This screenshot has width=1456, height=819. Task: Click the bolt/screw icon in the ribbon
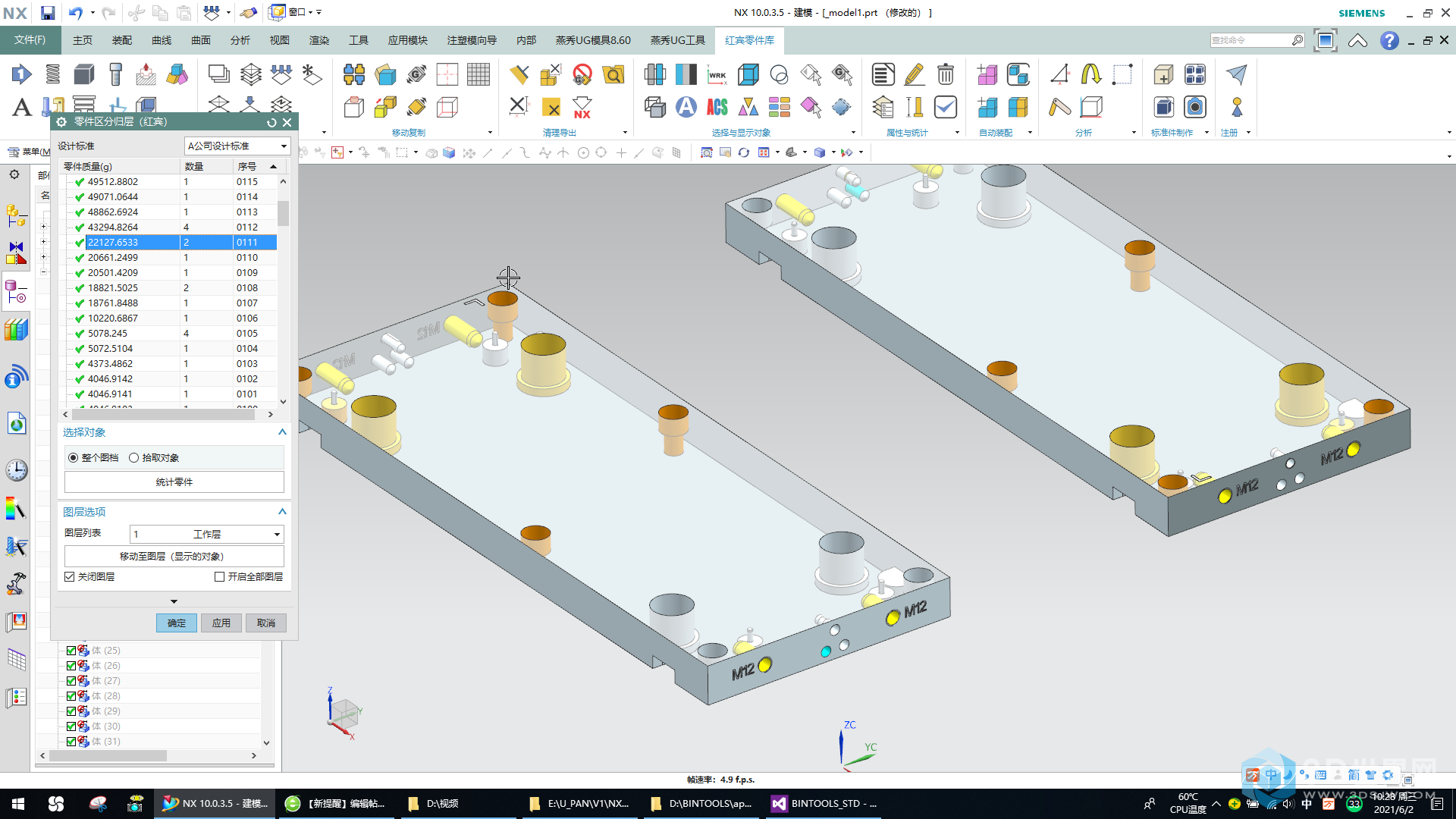click(115, 74)
